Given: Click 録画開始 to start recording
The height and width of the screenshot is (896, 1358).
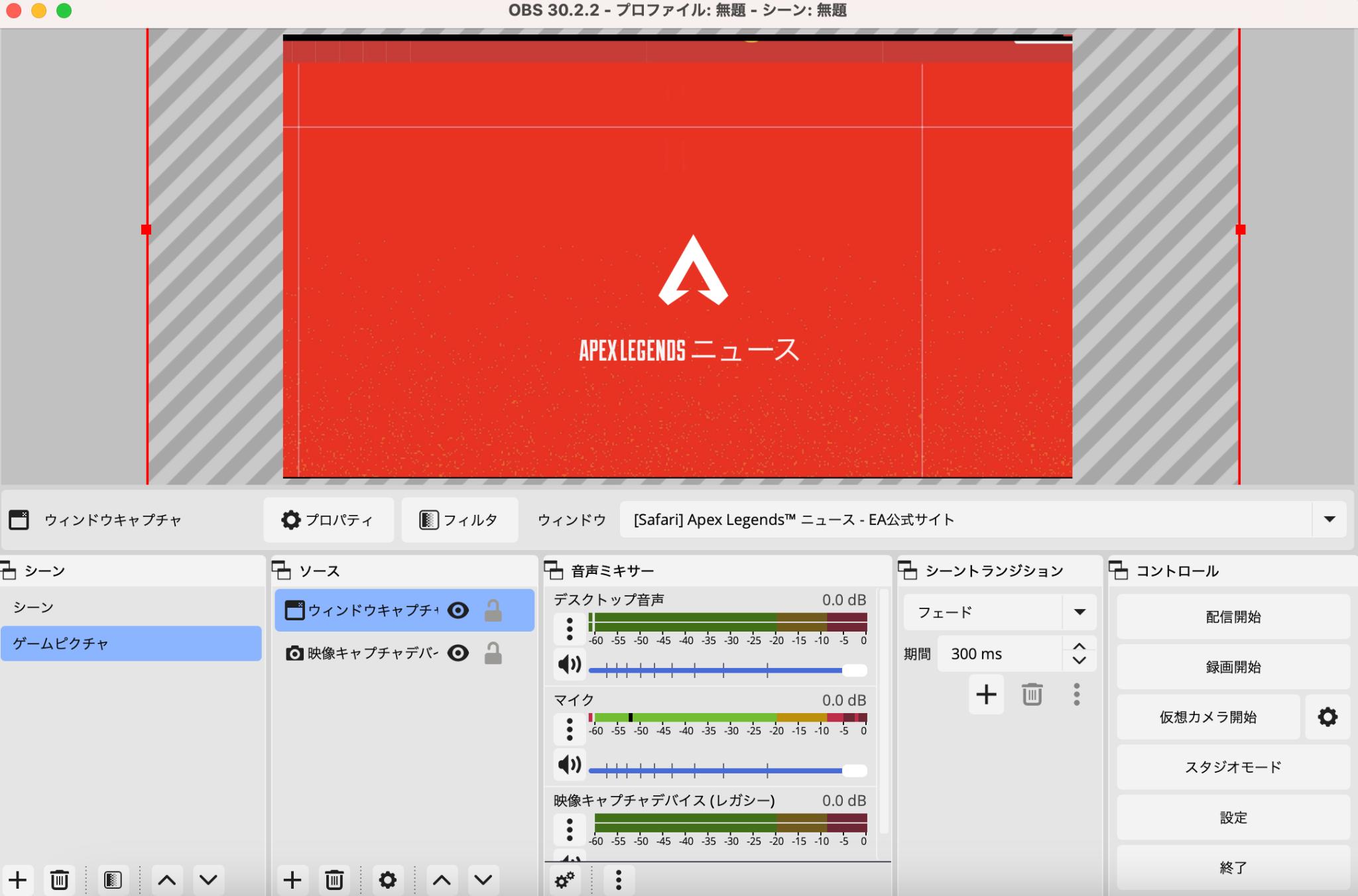Looking at the screenshot, I should pos(1233,667).
